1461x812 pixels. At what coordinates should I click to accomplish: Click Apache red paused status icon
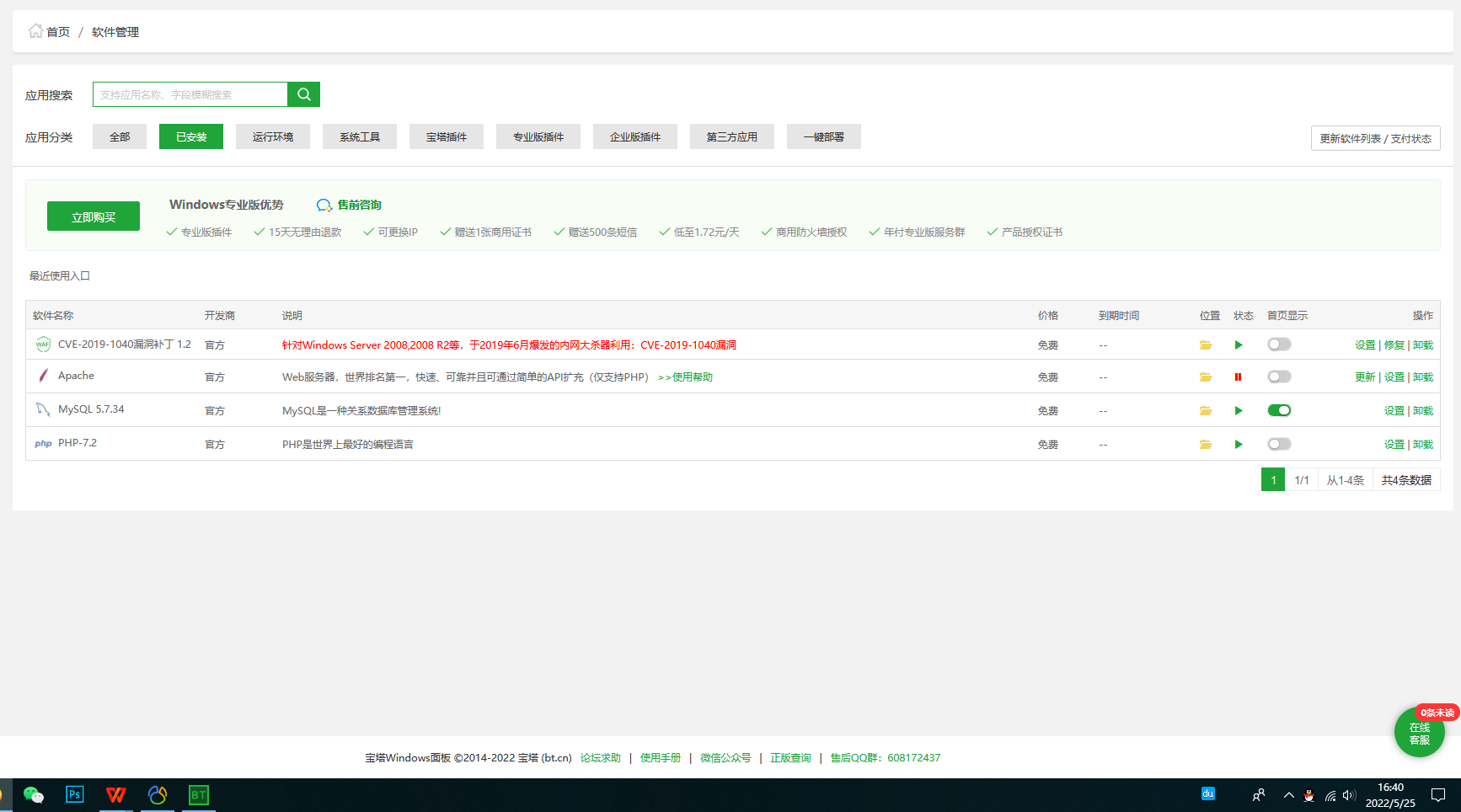point(1238,377)
